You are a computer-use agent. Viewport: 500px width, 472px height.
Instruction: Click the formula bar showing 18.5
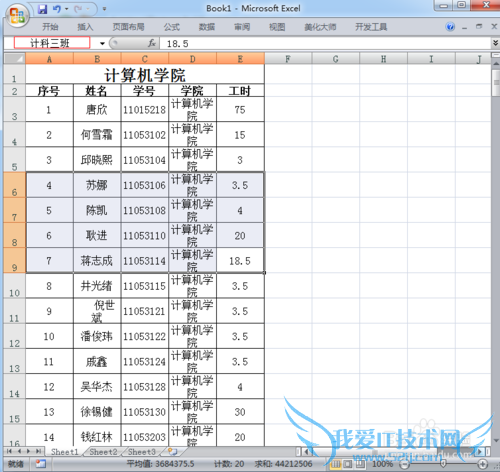pyautogui.click(x=325, y=44)
